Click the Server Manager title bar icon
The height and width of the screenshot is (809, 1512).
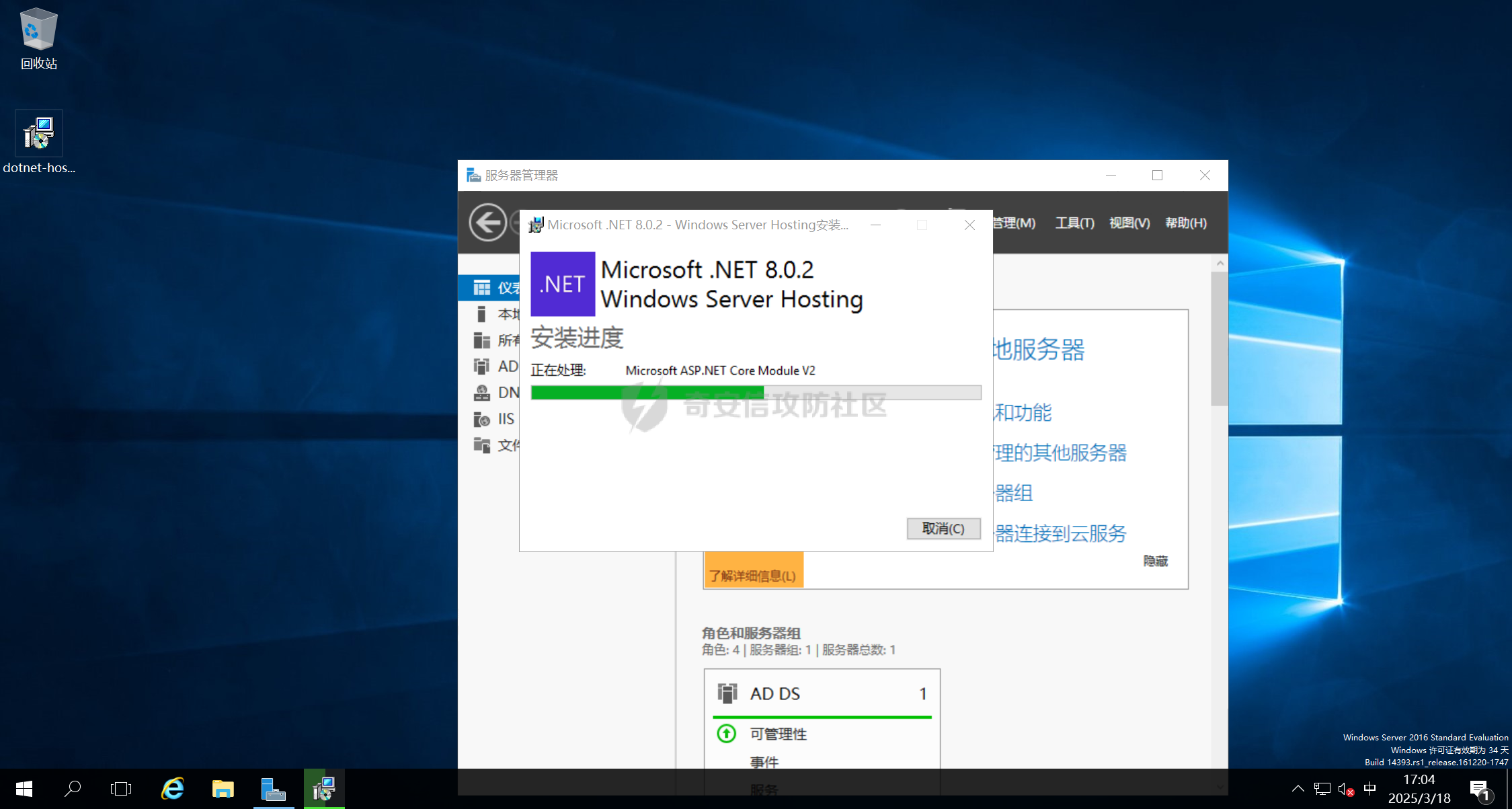click(x=473, y=175)
